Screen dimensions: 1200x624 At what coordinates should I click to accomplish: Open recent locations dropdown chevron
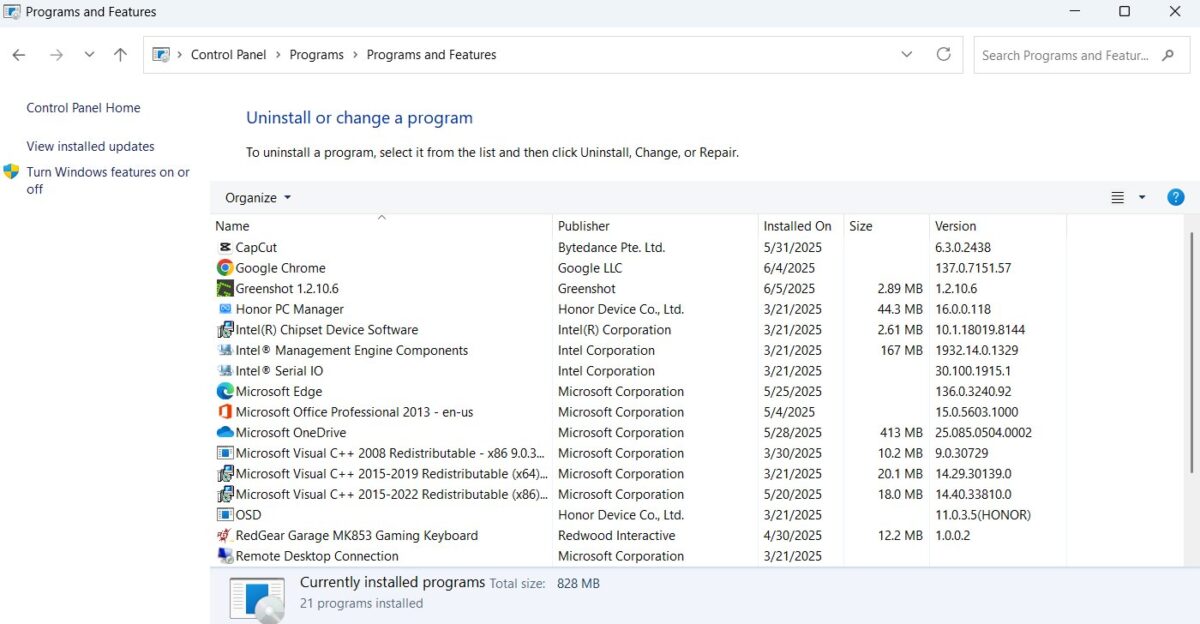coord(89,55)
